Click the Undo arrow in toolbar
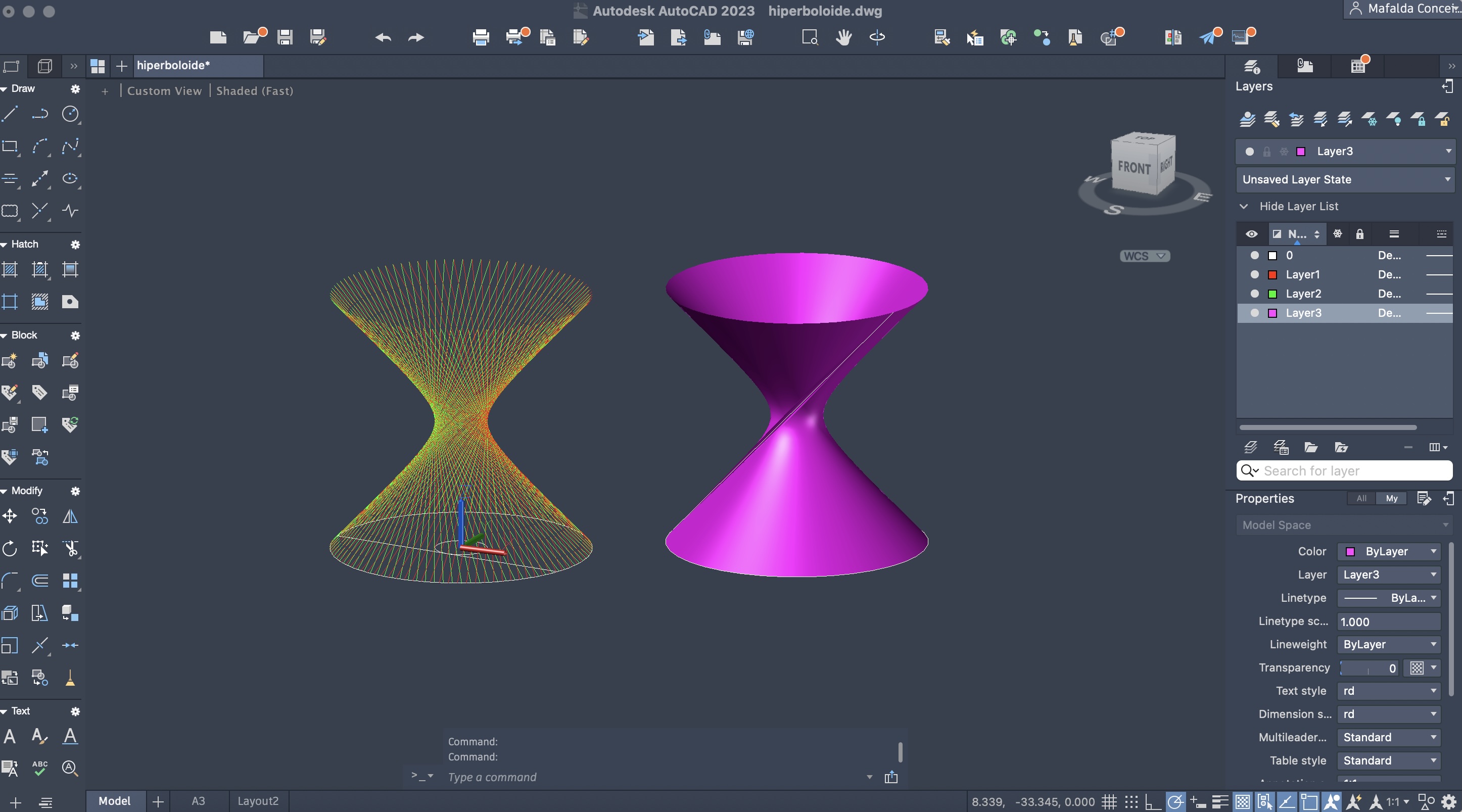This screenshot has height=812, width=1462. tap(383, 37)
